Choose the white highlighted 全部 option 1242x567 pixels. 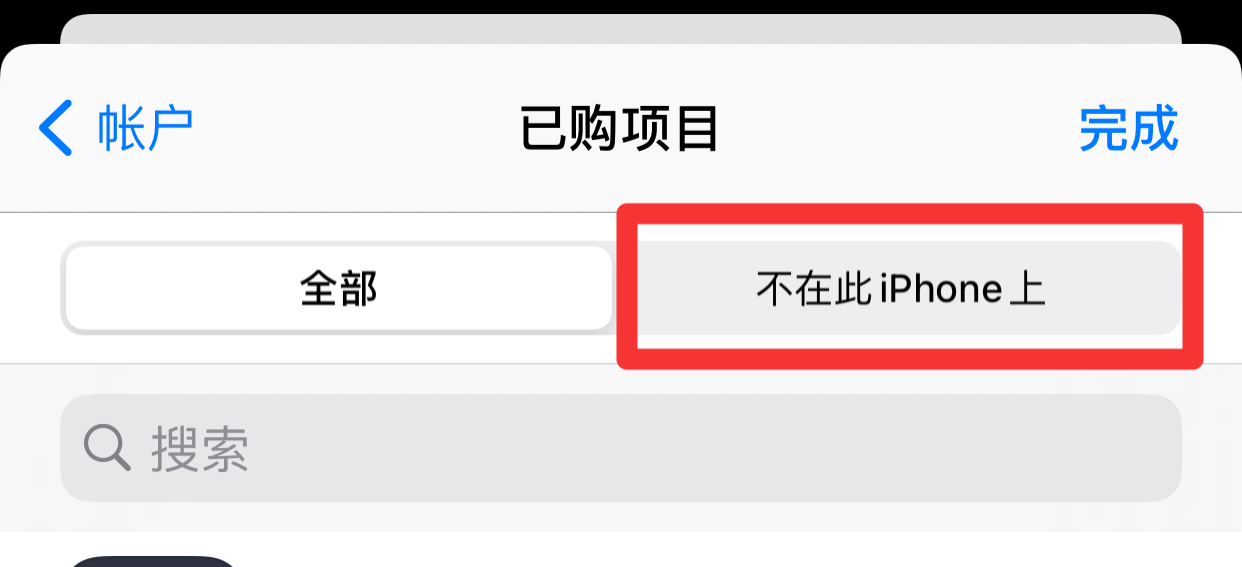pos(338,289)
